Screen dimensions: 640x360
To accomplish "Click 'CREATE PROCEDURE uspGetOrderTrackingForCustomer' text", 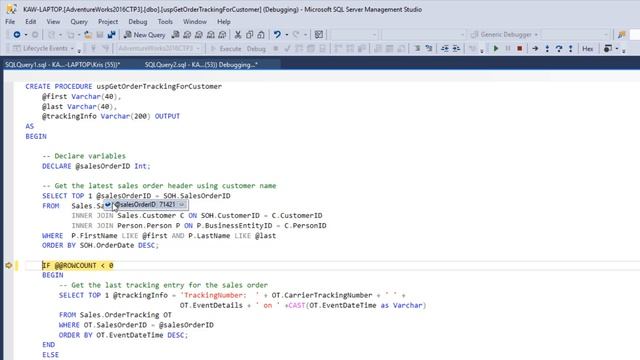I will (124, 87).
